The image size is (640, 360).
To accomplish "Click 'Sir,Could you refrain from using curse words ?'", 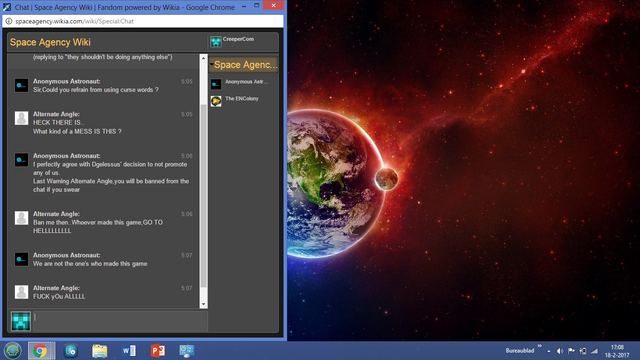I will point(96,90).
